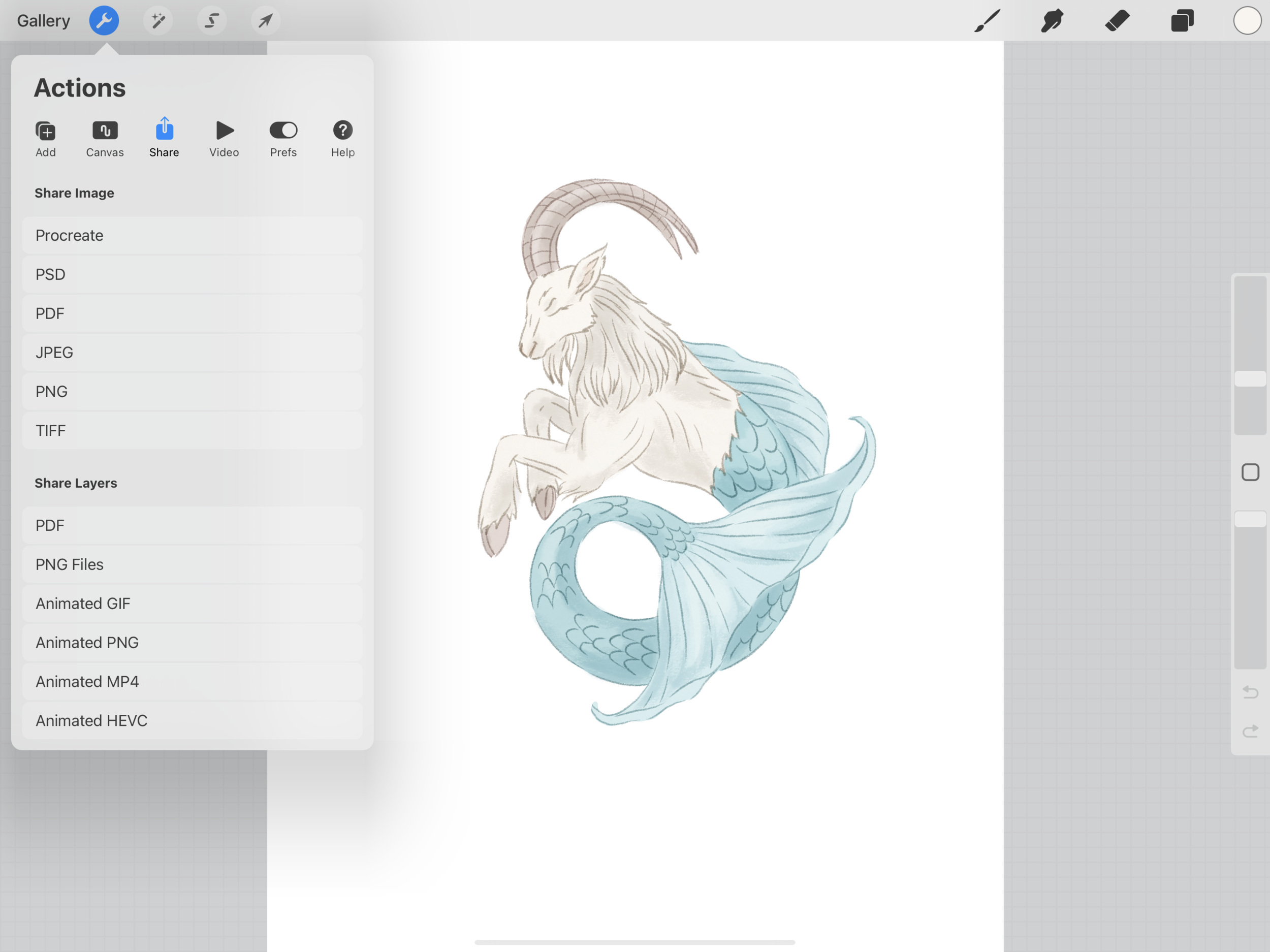The width and height of the screenshot is (1270, 952).
Task: Click the brush size slider handle
Action: pyautogui.click(x=1250, y=378)
